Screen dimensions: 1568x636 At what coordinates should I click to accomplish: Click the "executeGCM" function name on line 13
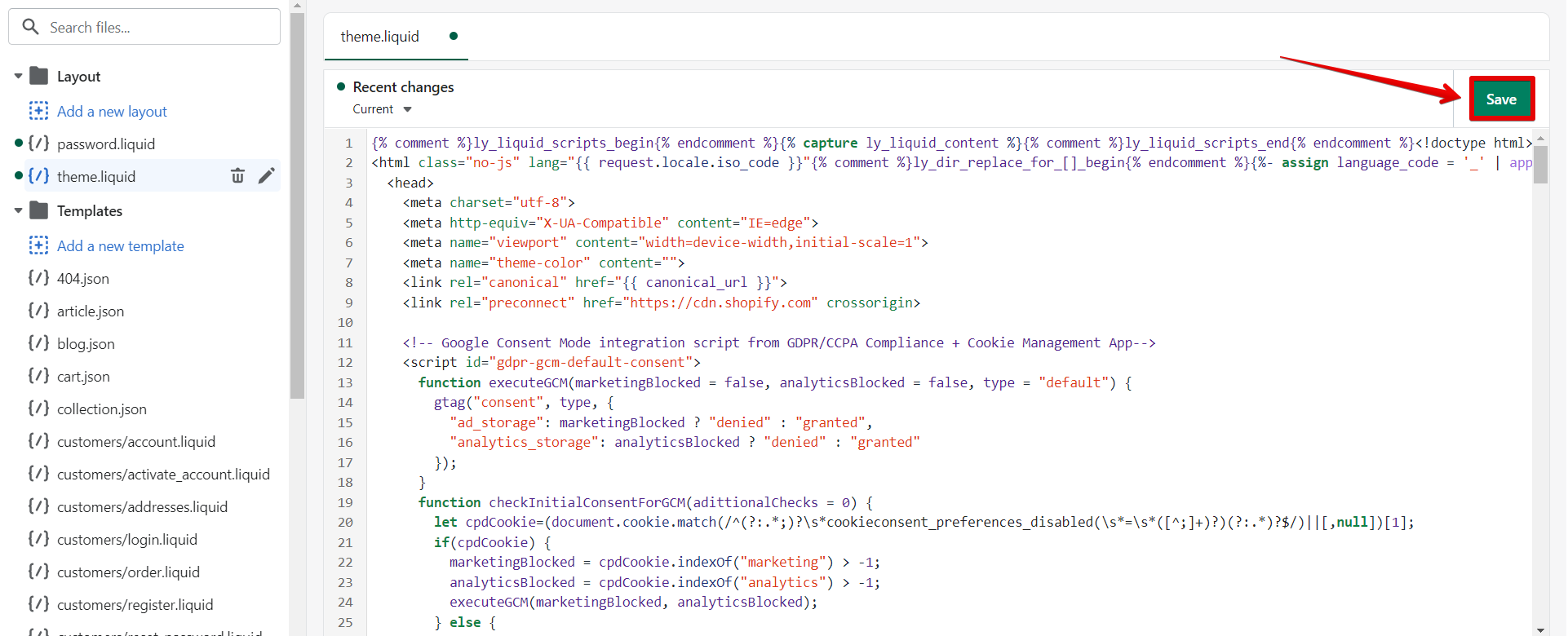pyautogui.click(x=528, y=382)
